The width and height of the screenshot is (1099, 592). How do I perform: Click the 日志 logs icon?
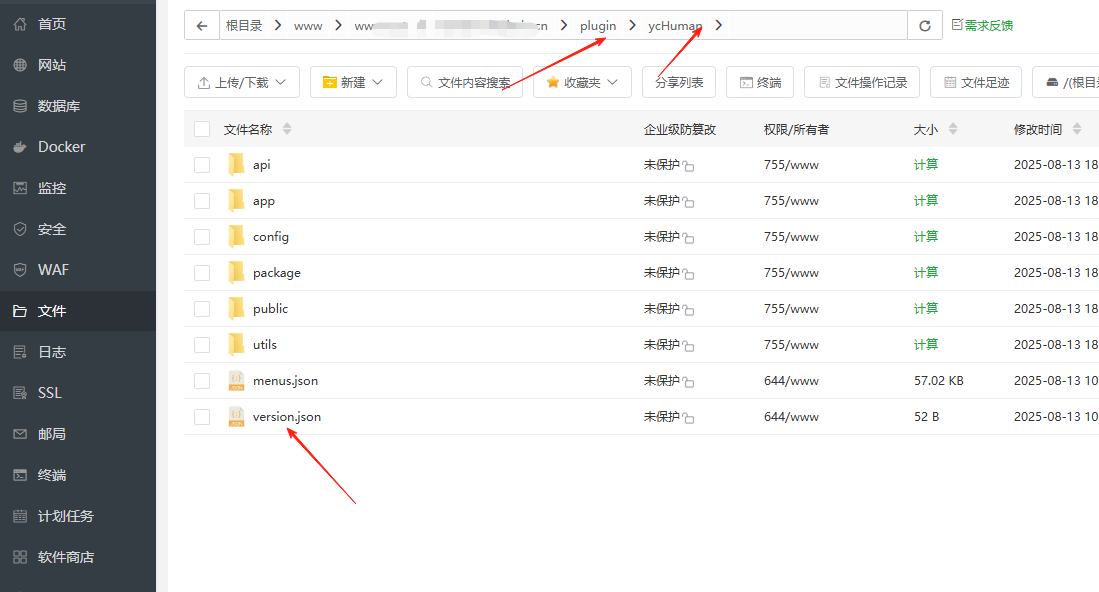[x=20, y=352]
